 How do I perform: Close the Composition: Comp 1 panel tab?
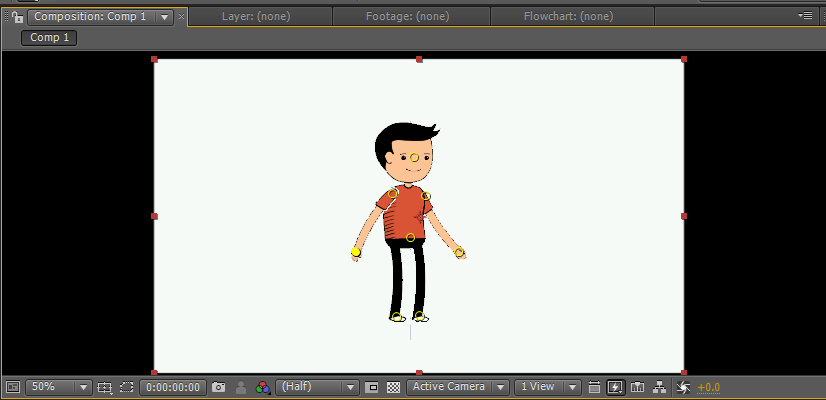coord(181,17)
